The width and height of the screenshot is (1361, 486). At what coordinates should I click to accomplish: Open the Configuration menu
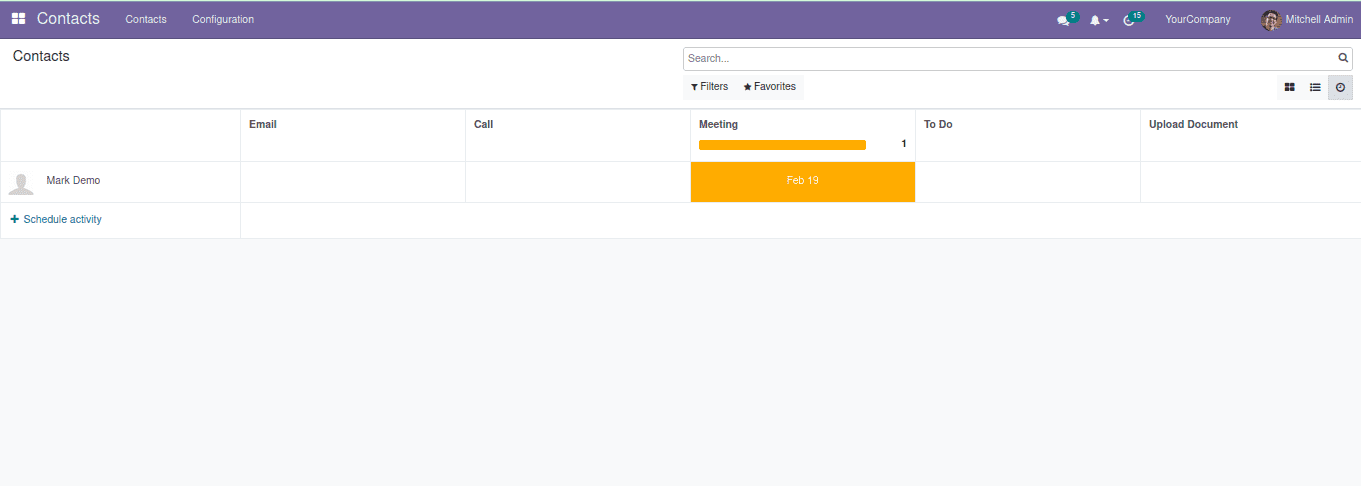223,19
